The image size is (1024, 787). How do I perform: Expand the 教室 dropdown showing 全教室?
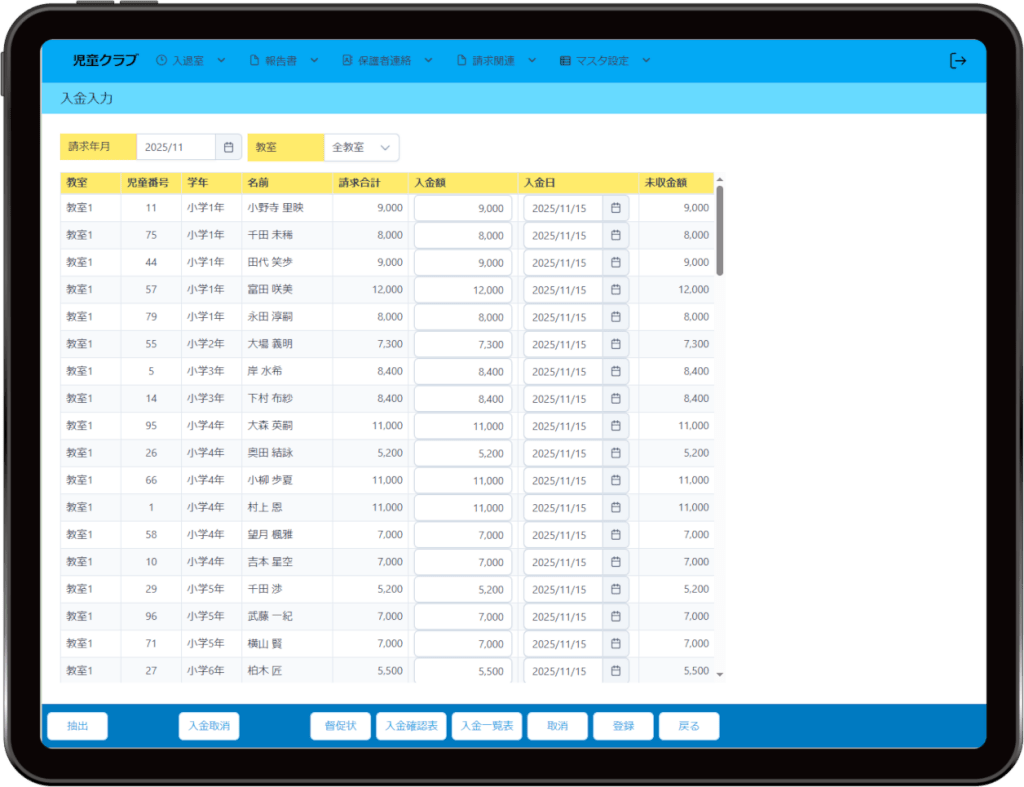click(361, 147)
